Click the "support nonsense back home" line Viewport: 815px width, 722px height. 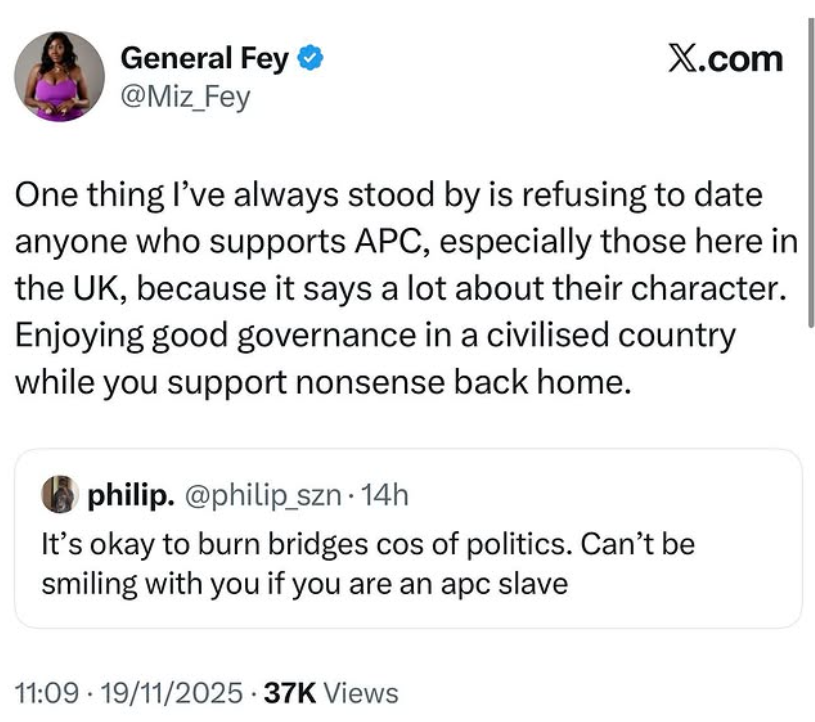click(x=323, y=384)
